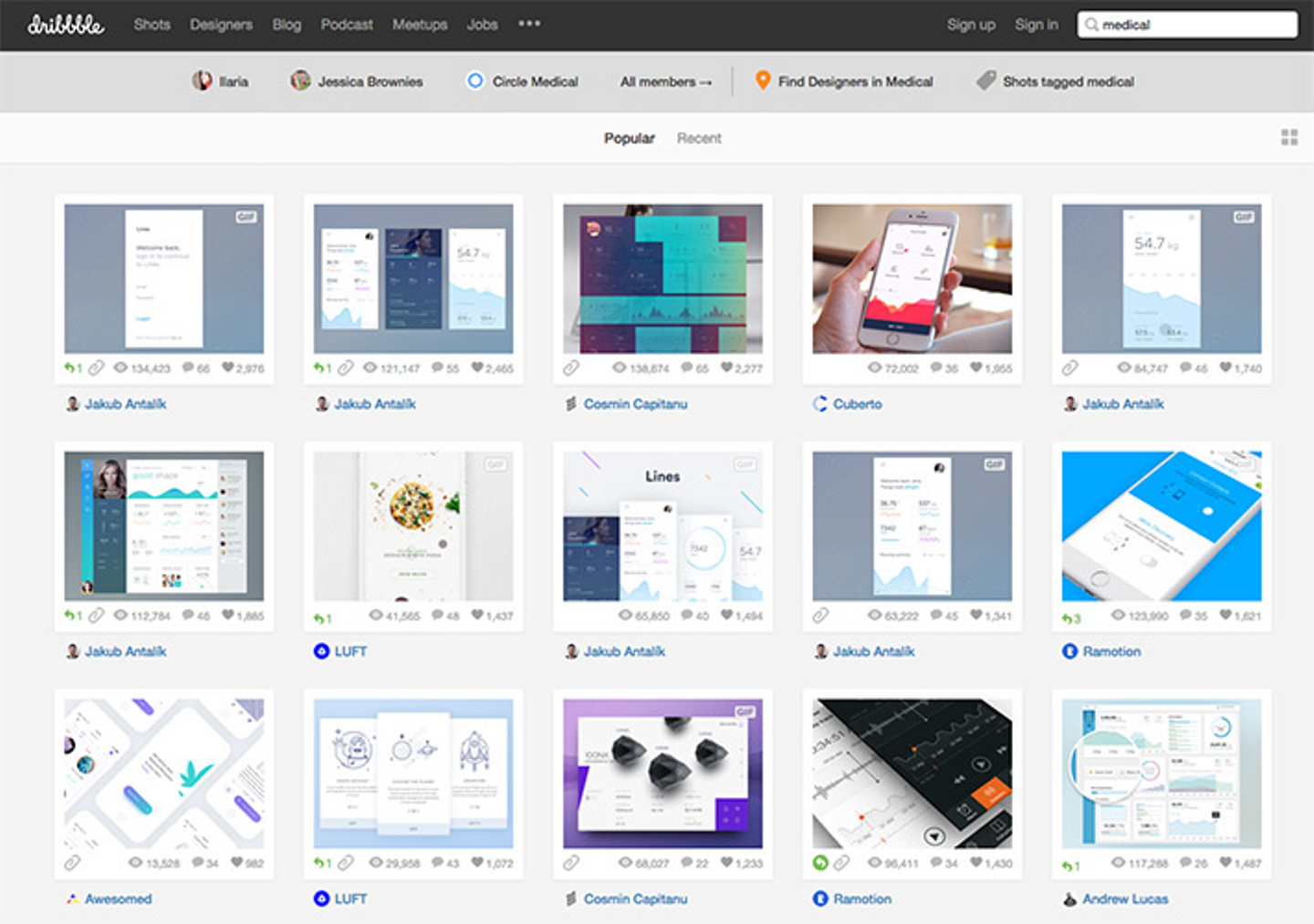Open the Podcast page
This screenshot has width=1314, height=924.
coord(347,25)
